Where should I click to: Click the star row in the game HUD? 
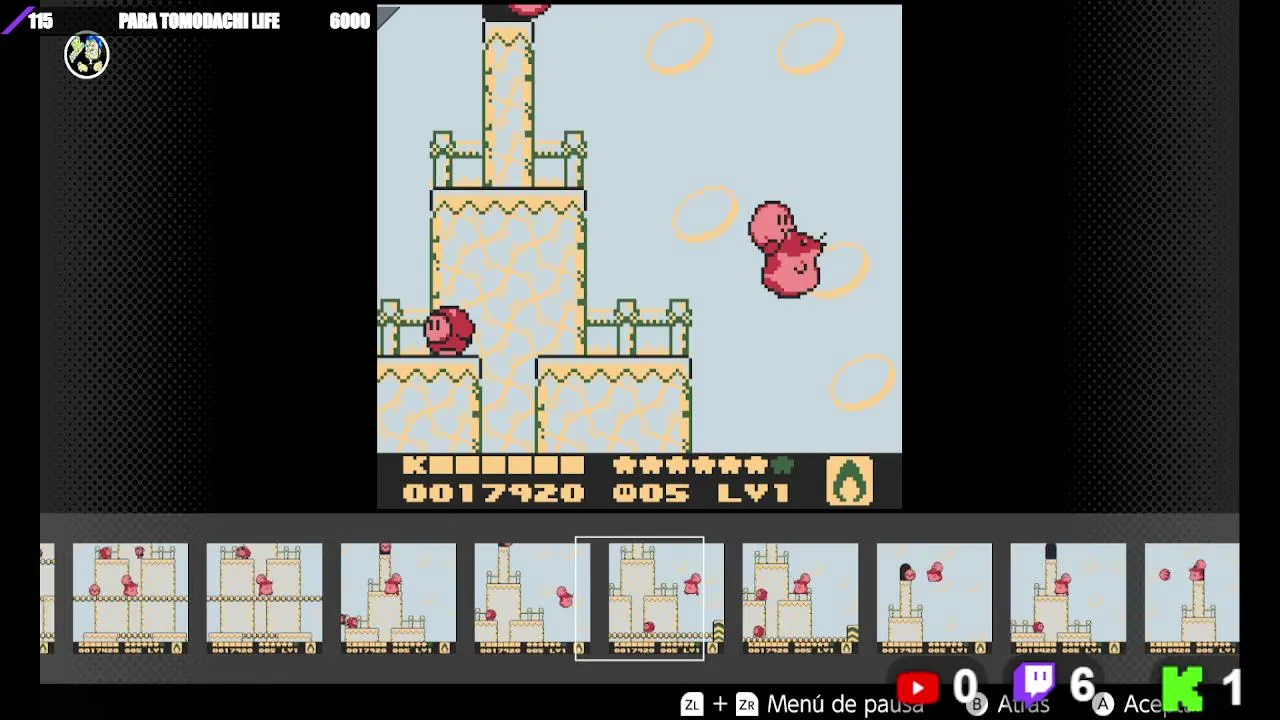pos(703,465)
